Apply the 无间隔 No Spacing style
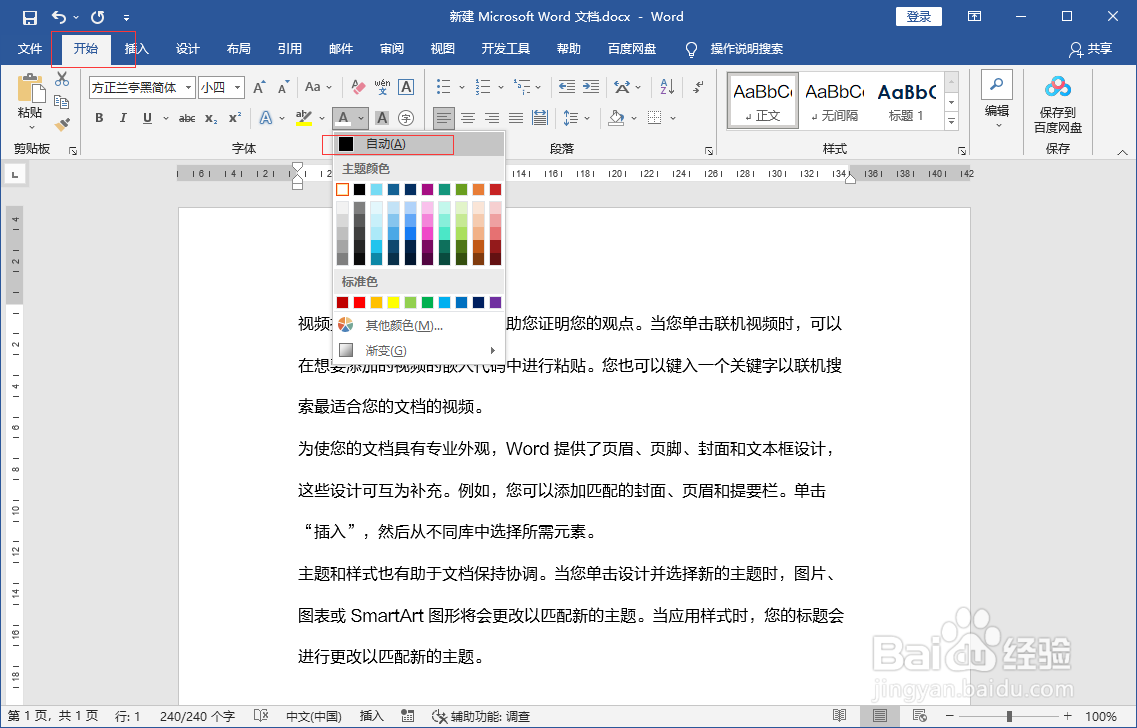Image resolution: width=1137 pixels, height=728 pixels. [x=834, y=101]
